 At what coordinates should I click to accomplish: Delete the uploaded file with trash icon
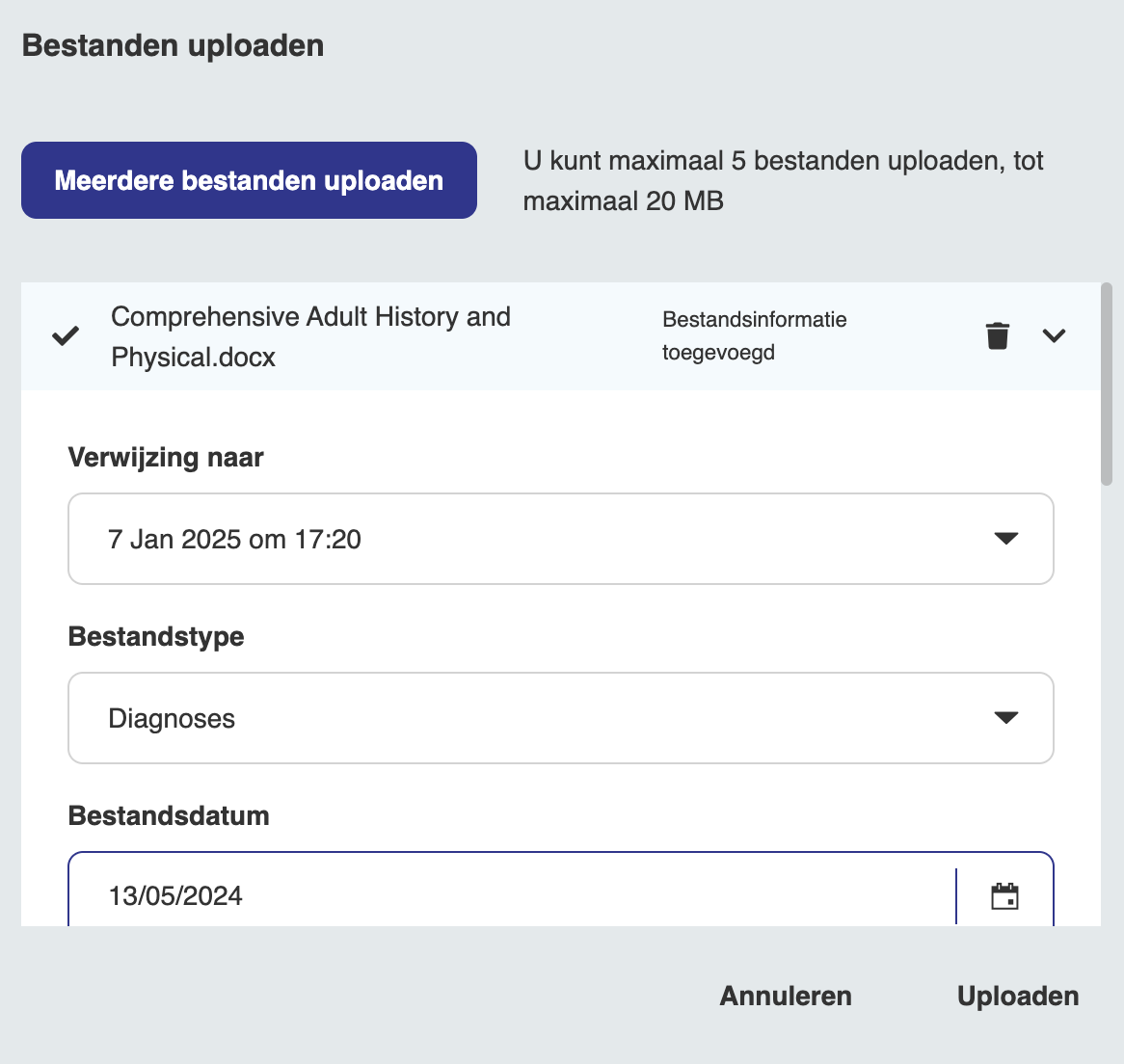coord(997,336)
